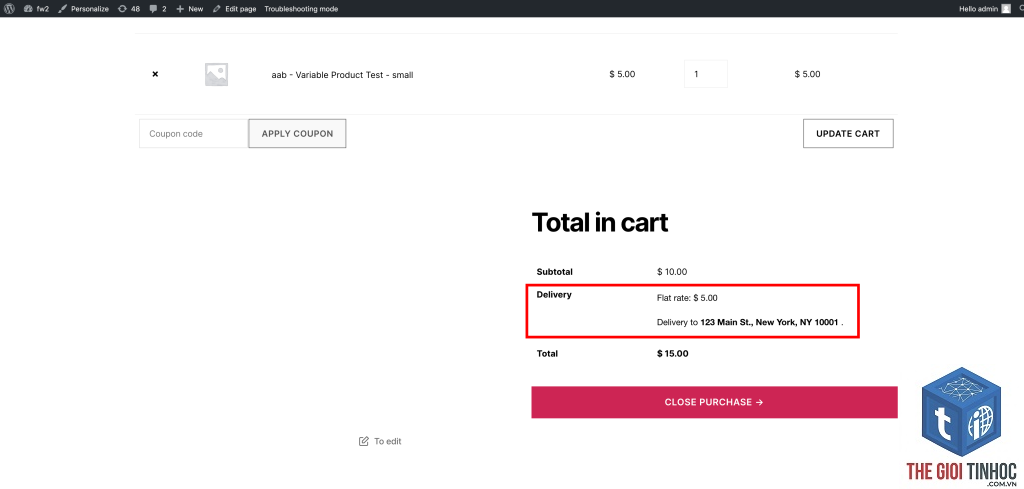
Task: Click the Subtotal row label
Action: (554, 272)
